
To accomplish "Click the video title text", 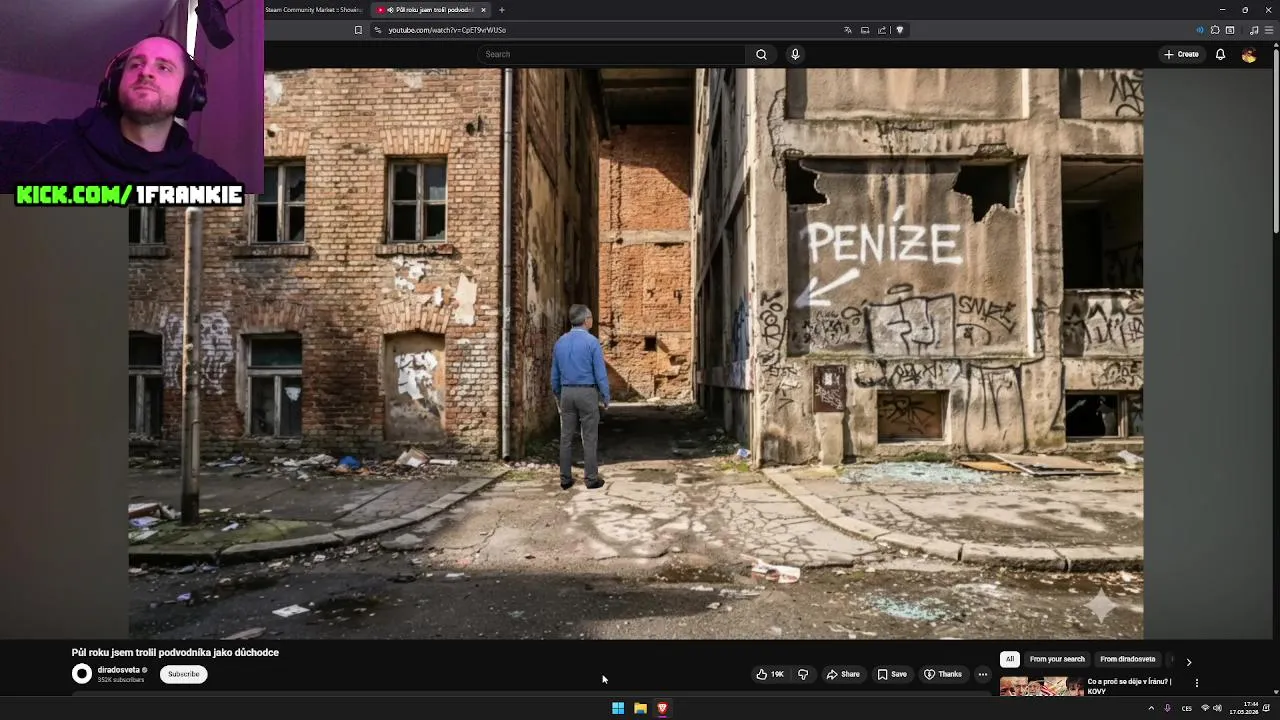I will tap(175, 652).
